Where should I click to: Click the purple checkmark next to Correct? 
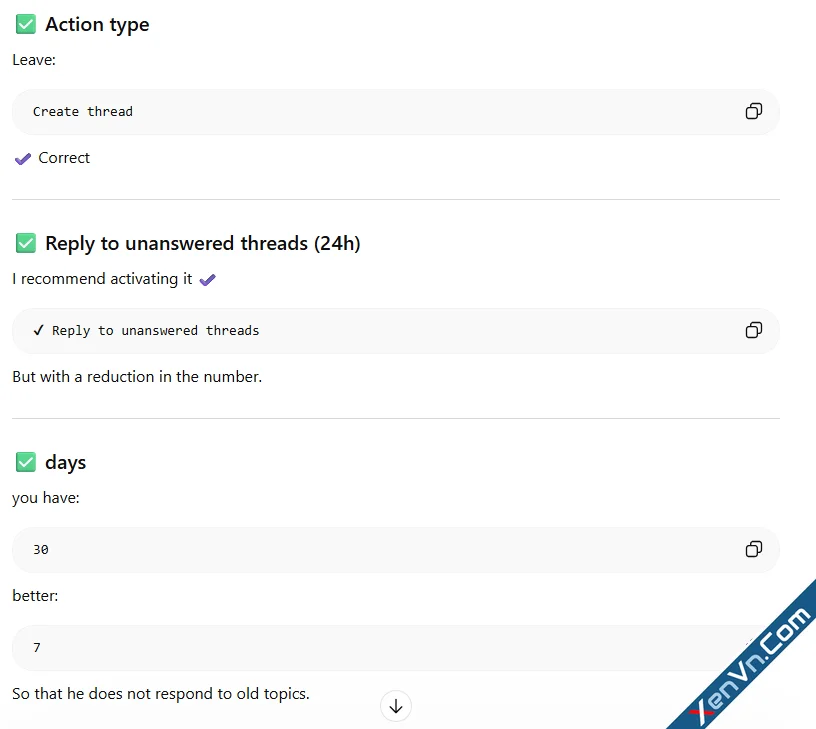pyautogui.click(x=23, y=159)
